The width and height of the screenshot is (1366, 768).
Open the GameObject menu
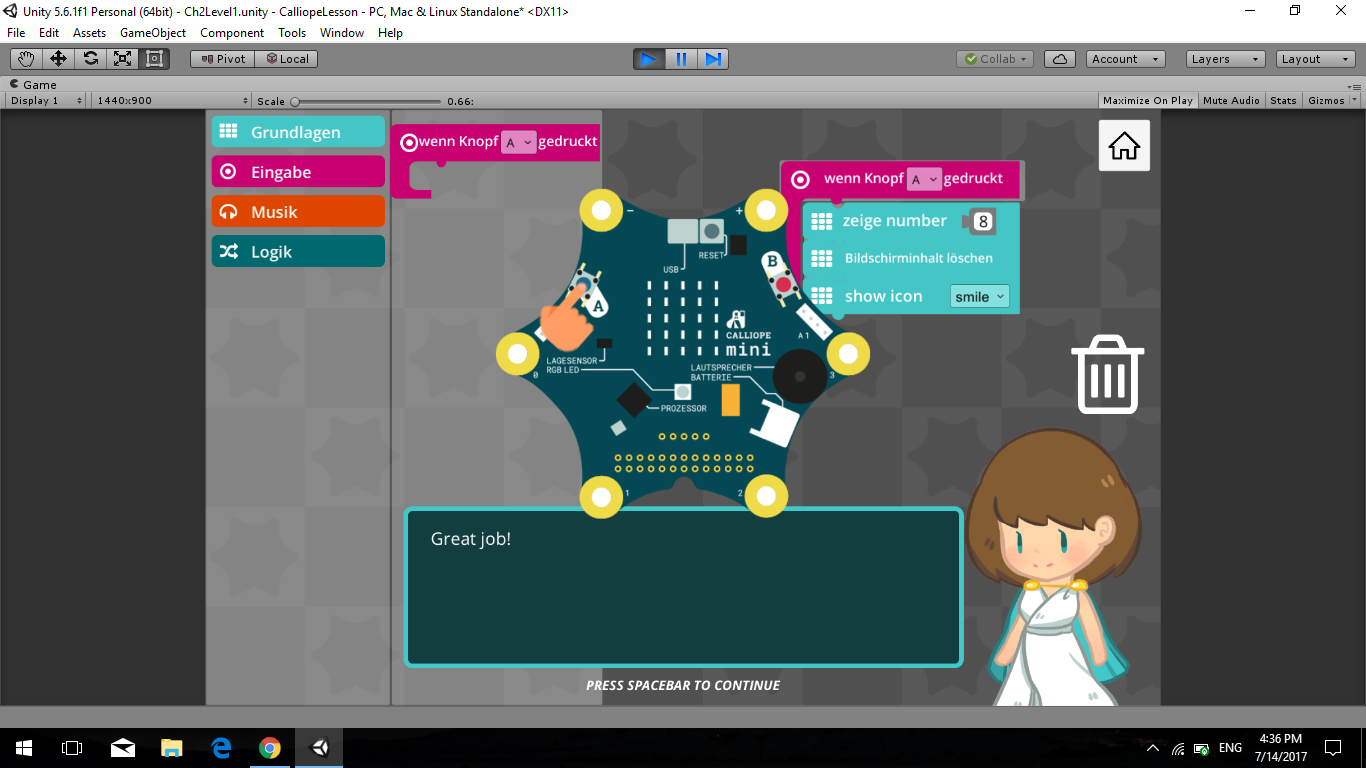coord(153,33)
